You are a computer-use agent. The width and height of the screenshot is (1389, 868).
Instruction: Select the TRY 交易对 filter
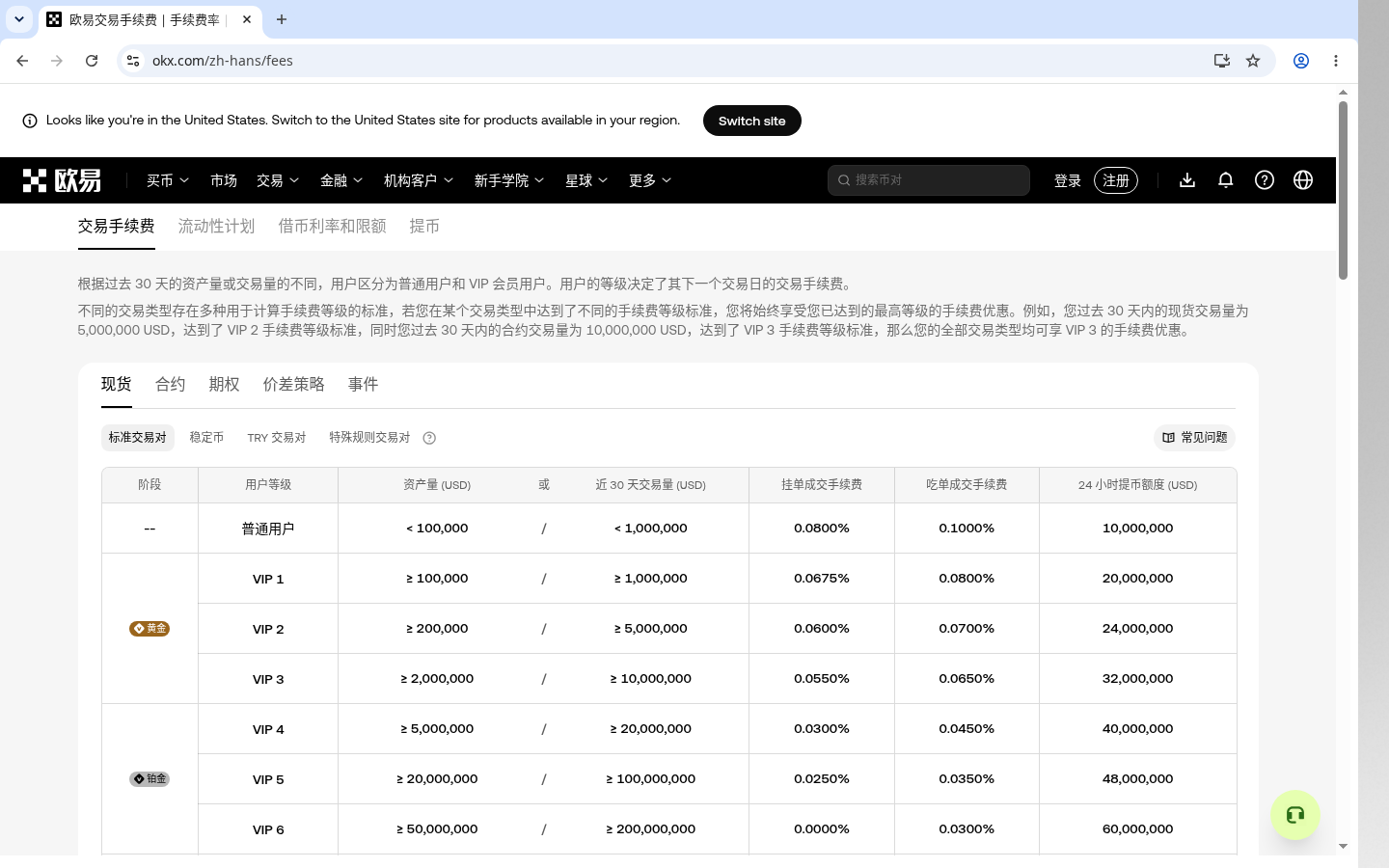click(x=277, y=438)
